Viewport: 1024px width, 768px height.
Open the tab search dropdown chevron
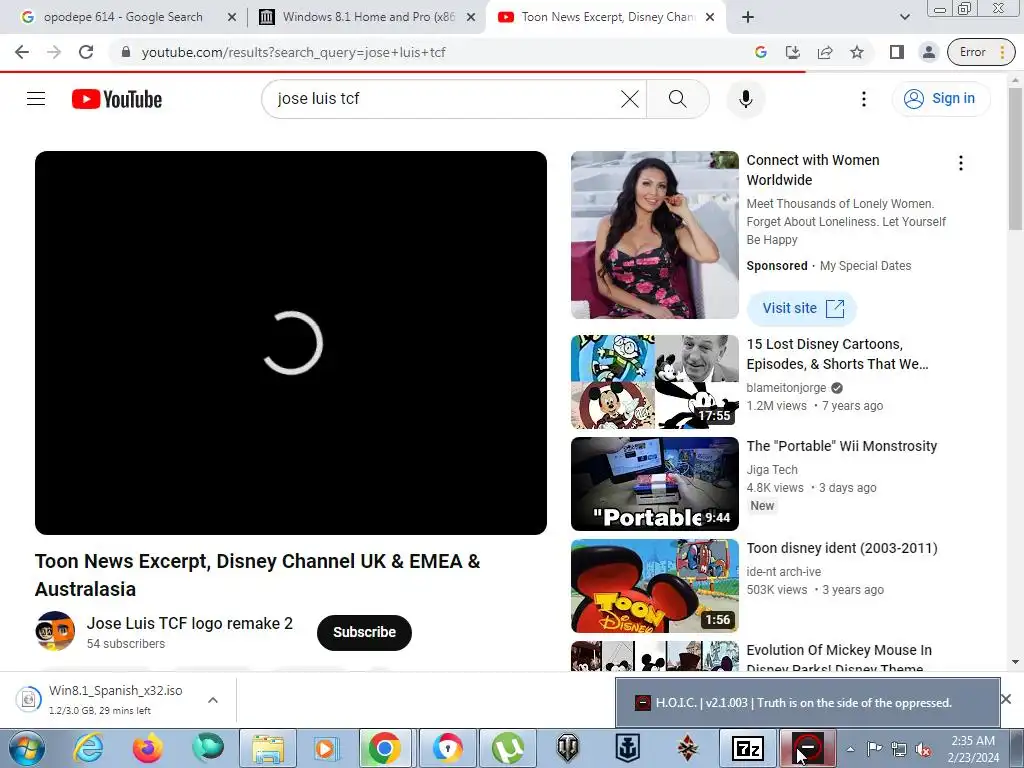[904, 17]
